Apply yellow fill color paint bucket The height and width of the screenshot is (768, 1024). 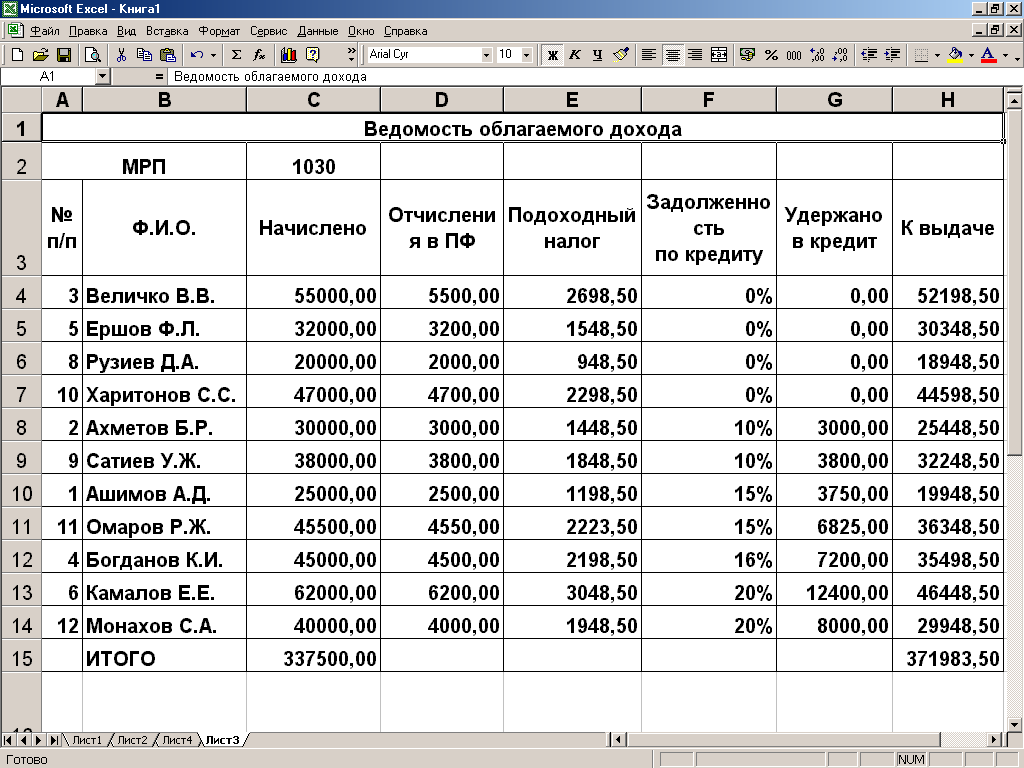[955, 55]
